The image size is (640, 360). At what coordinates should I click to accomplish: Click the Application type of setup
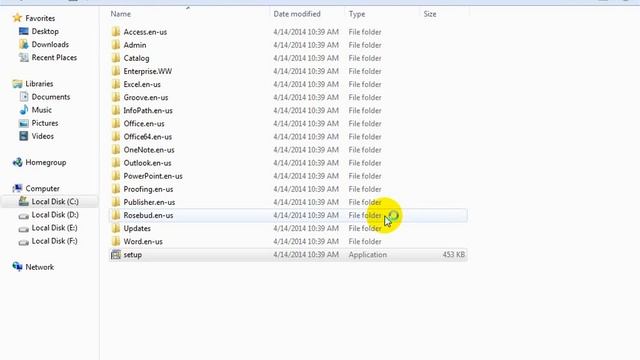[367, 255]
